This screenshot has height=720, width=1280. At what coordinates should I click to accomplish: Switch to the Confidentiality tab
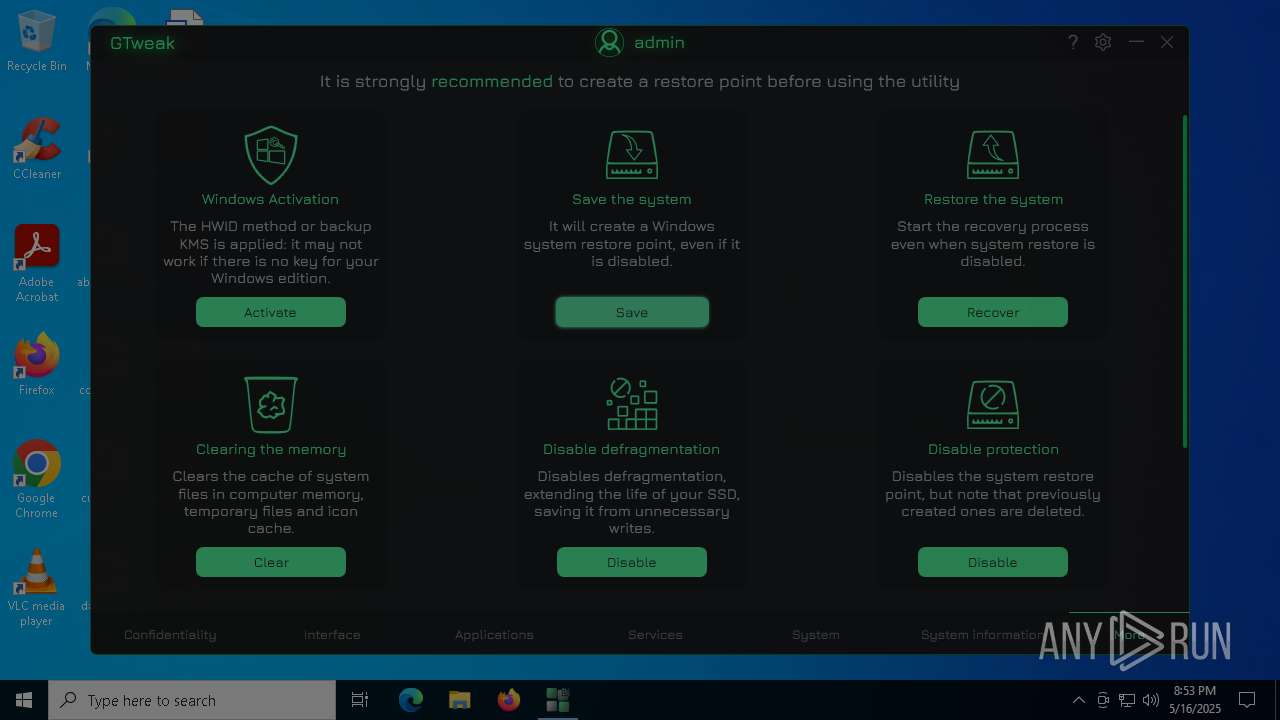170,634
